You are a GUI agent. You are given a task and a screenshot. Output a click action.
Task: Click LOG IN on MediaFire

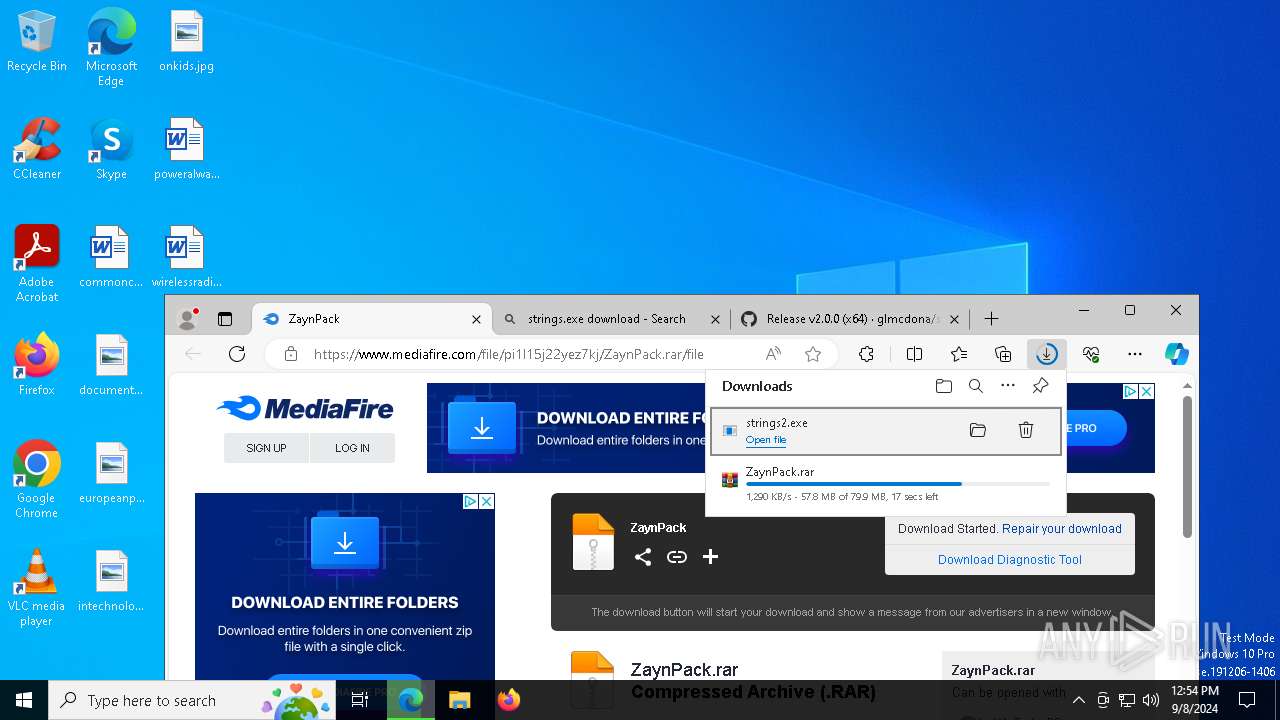point(352,448)
